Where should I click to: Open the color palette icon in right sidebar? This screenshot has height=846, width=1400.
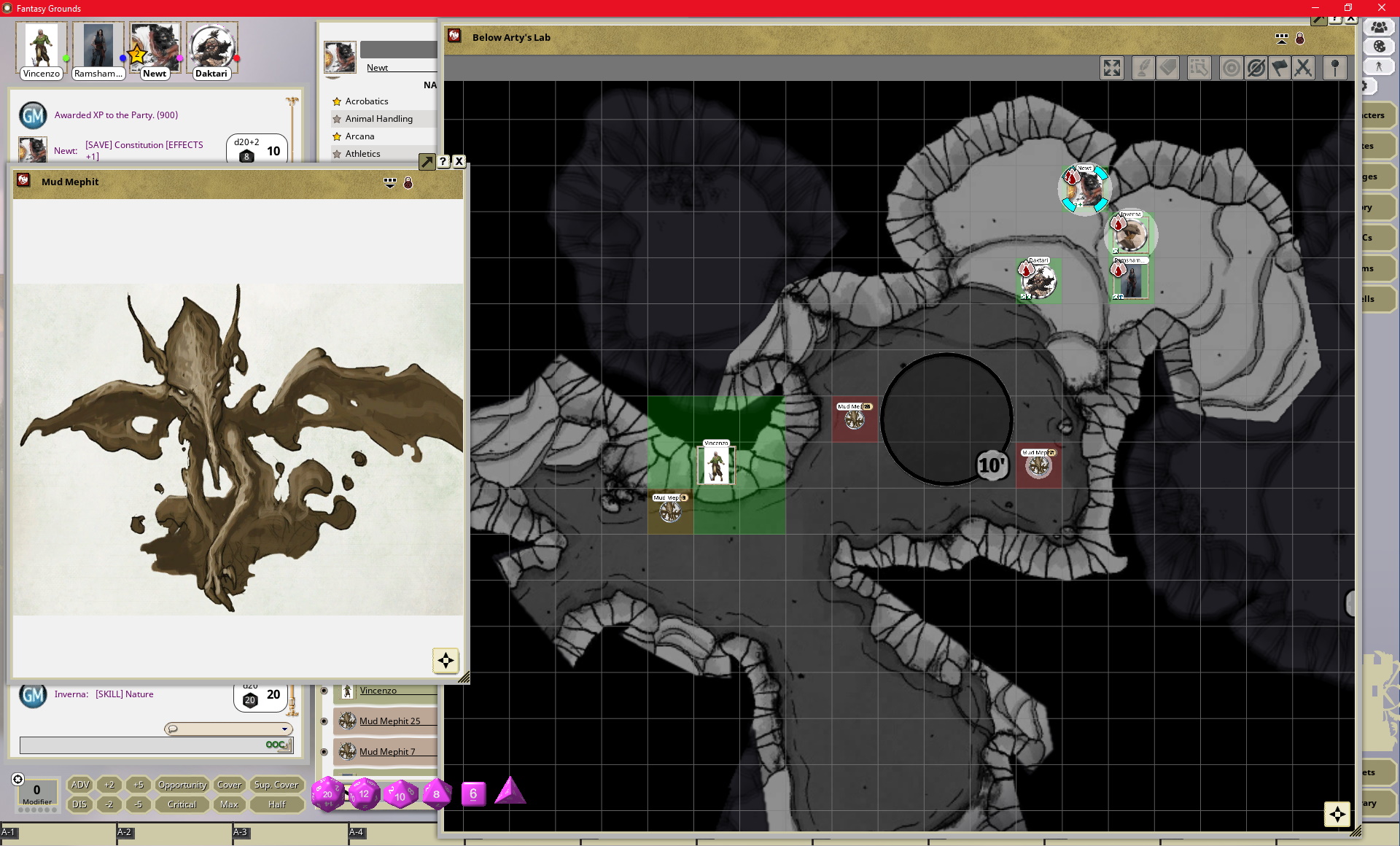point(1379,46)
